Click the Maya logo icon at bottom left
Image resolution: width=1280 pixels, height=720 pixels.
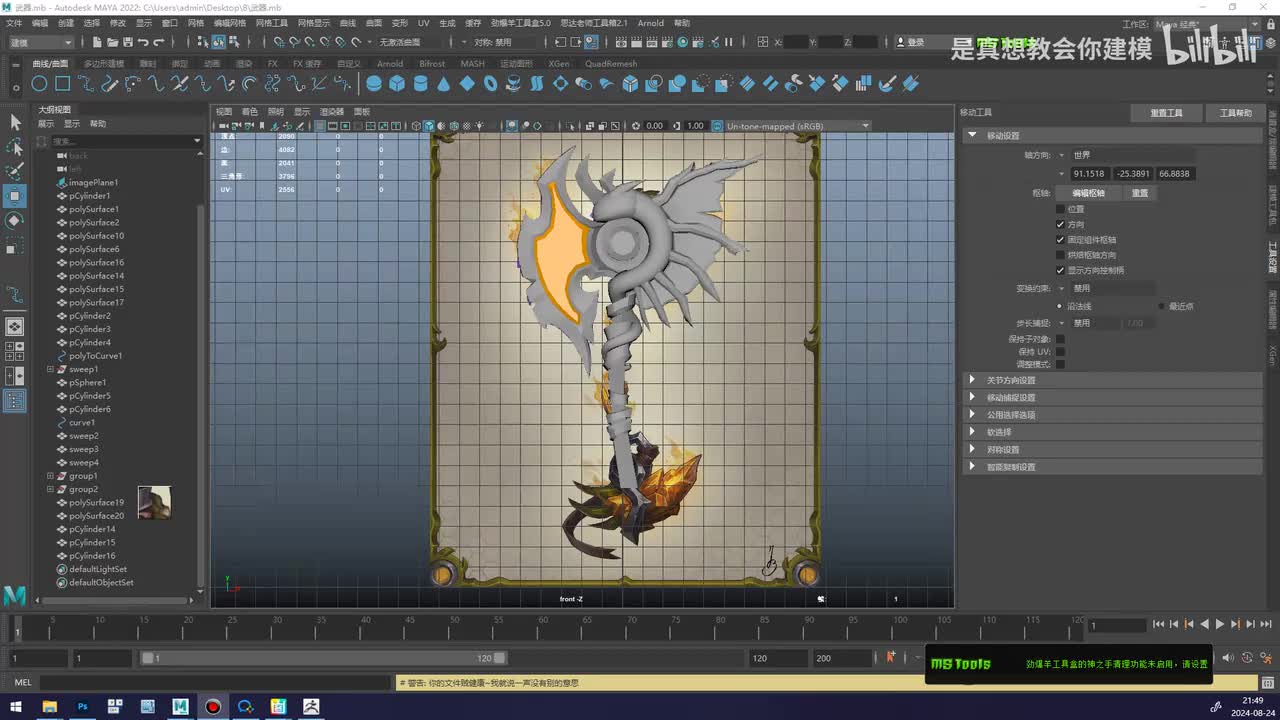point(14,595)
